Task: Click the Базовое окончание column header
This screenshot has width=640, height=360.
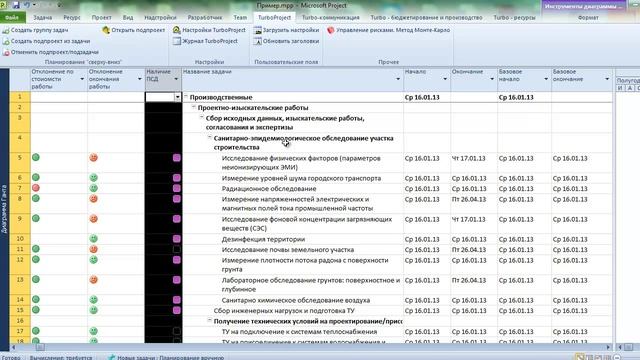Action: tap(582, 79)
